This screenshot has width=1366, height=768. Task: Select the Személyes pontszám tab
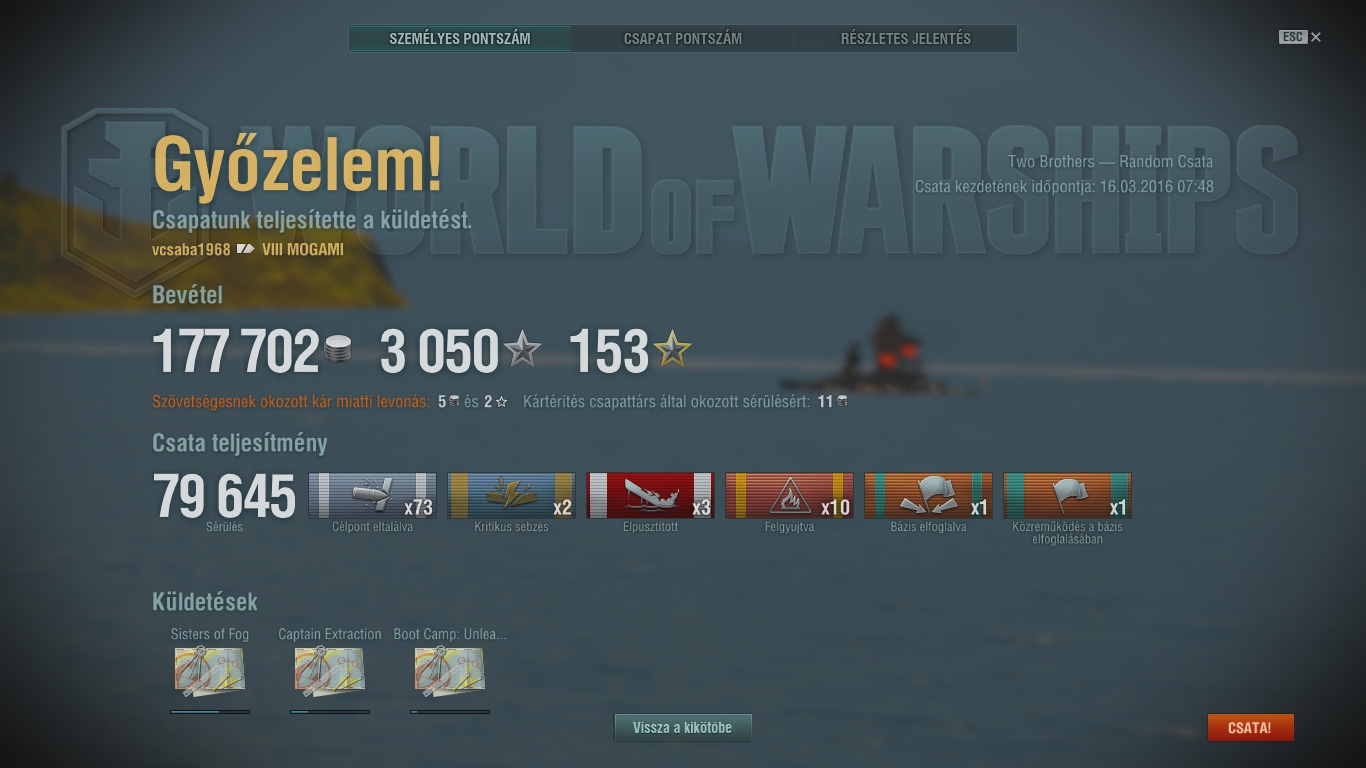coord(460,39)
